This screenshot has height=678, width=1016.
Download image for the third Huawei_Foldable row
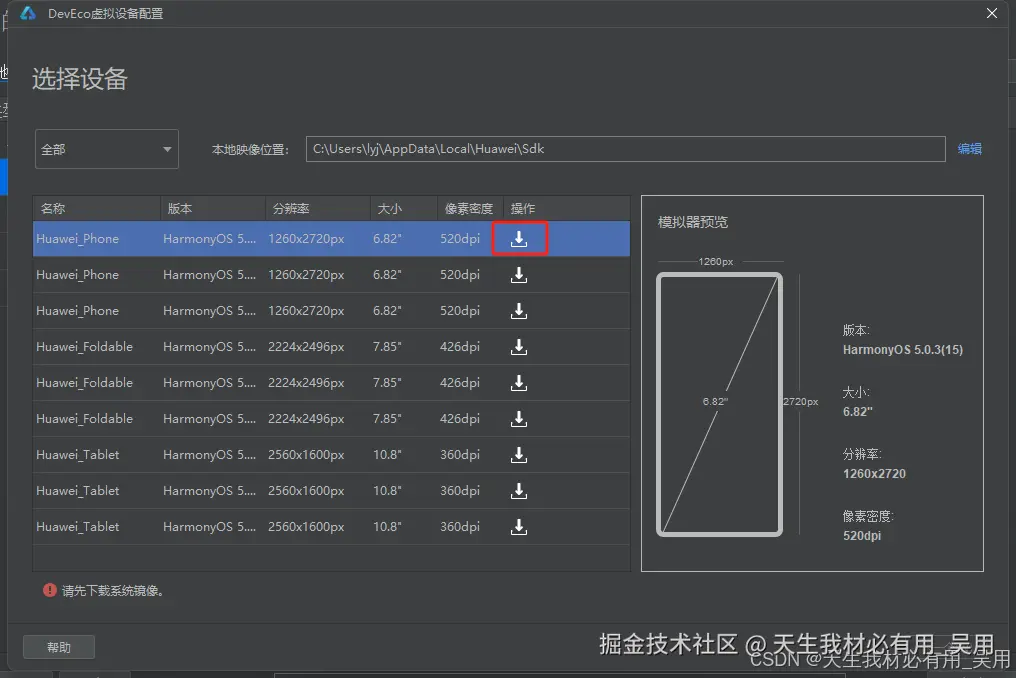(519, 419)
